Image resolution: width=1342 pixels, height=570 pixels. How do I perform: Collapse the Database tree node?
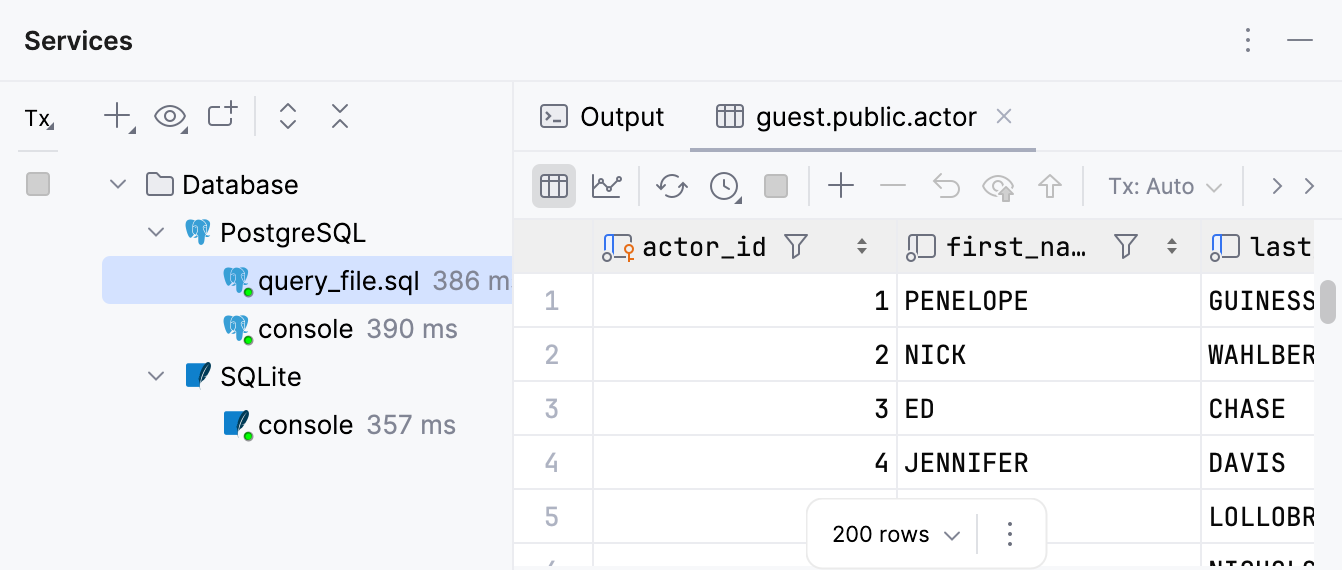(118, 185)
